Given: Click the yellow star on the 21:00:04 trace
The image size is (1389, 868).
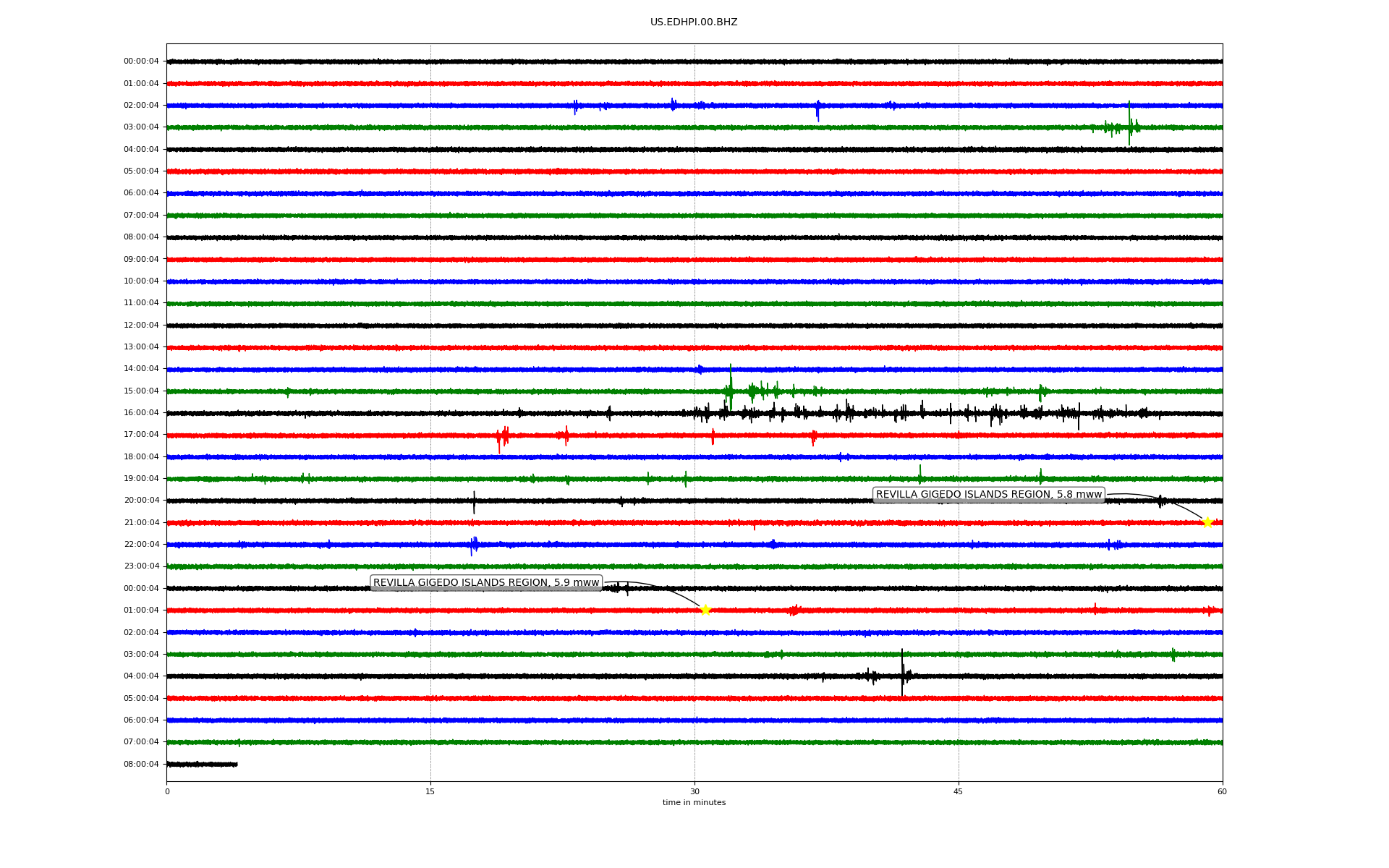Looking at the screenshot, I should coord(1207,522).
